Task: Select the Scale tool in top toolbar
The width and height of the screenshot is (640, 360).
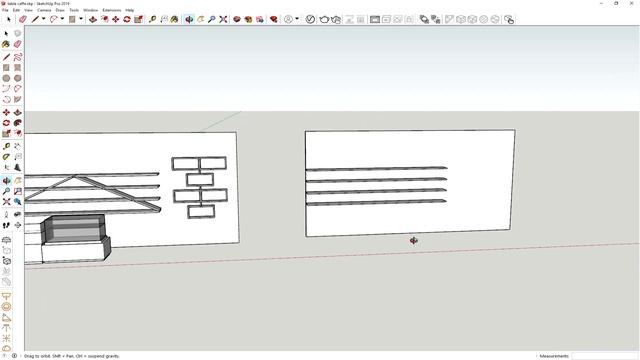Action: click(138, 19)
